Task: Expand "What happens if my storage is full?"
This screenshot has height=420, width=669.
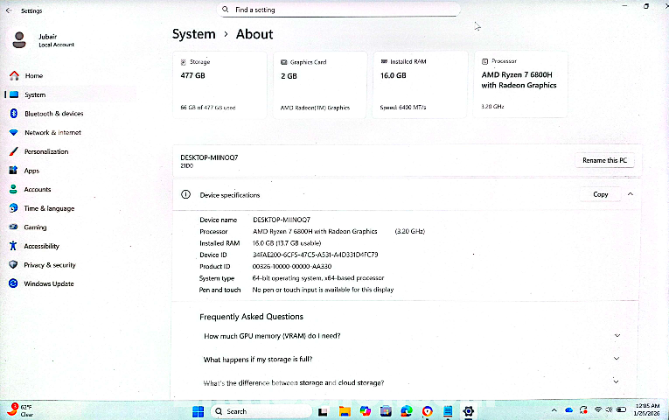Action: coord(616,359)
